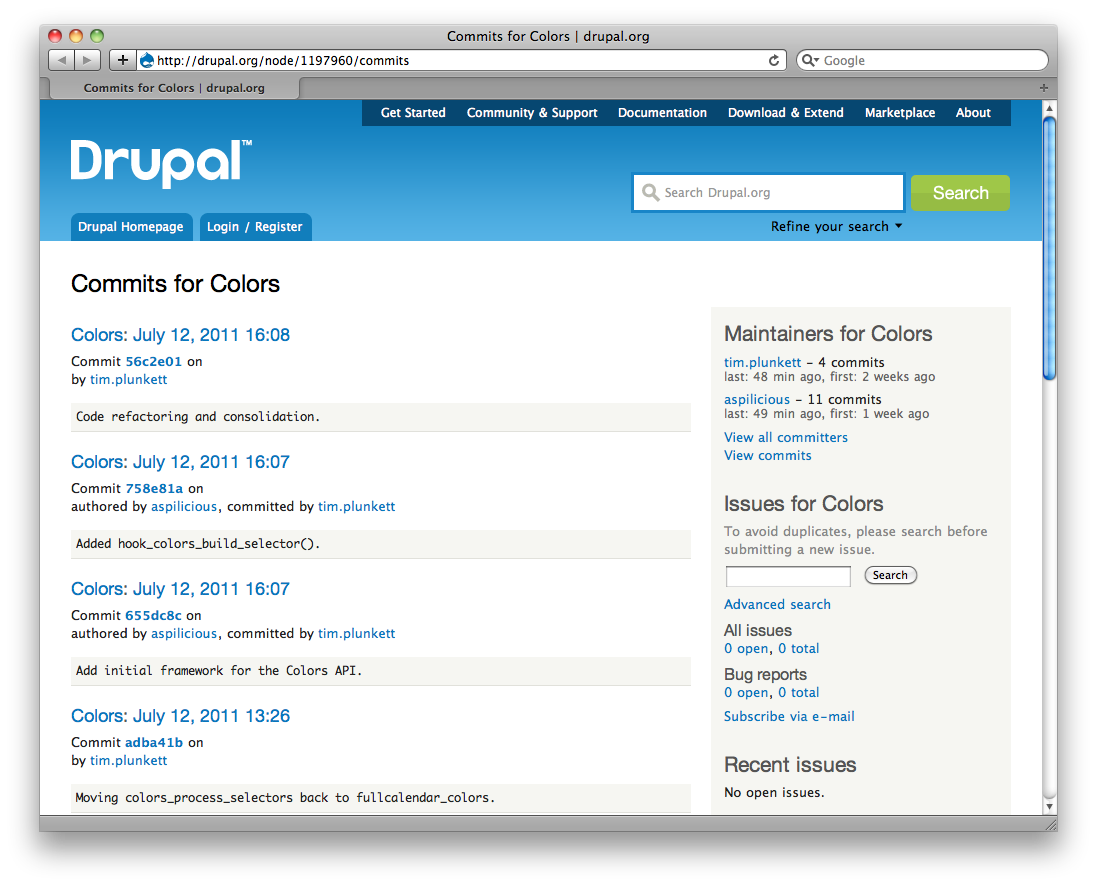
Task: Add bookmark with the plus button
Action: [x=122, y=60]
